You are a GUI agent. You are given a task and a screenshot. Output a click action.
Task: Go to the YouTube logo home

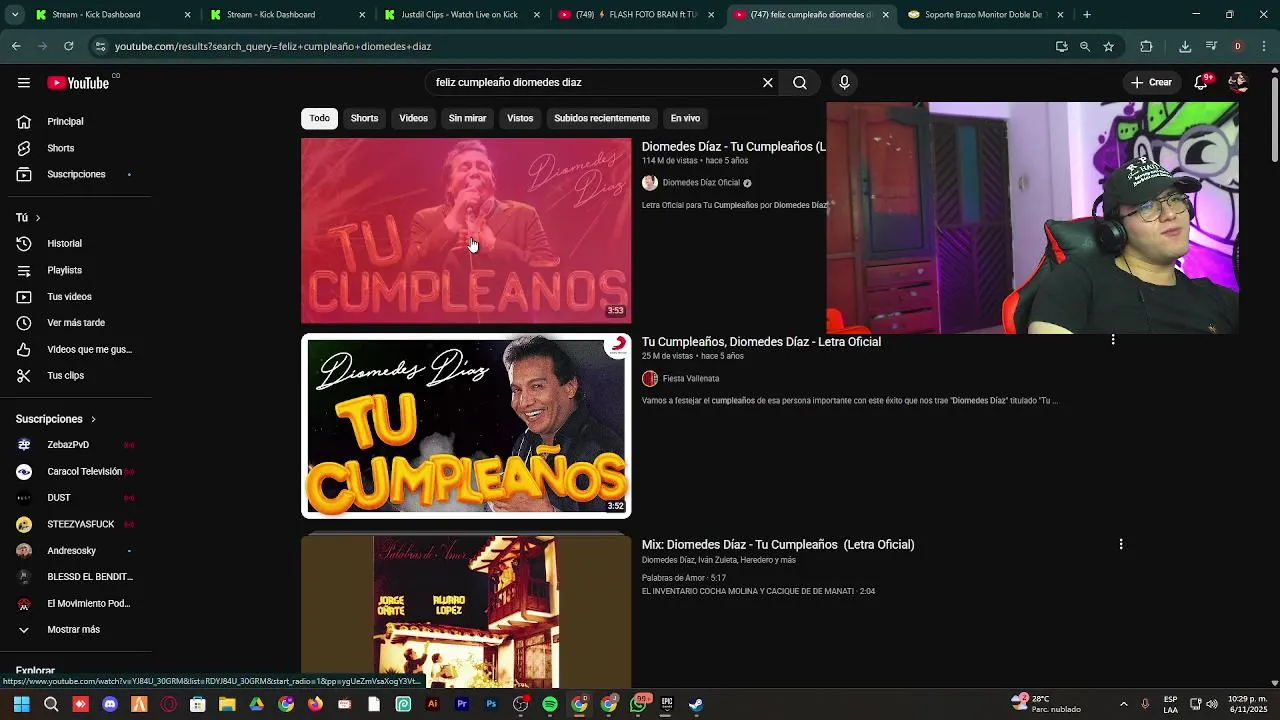click(x=78, y=83)
